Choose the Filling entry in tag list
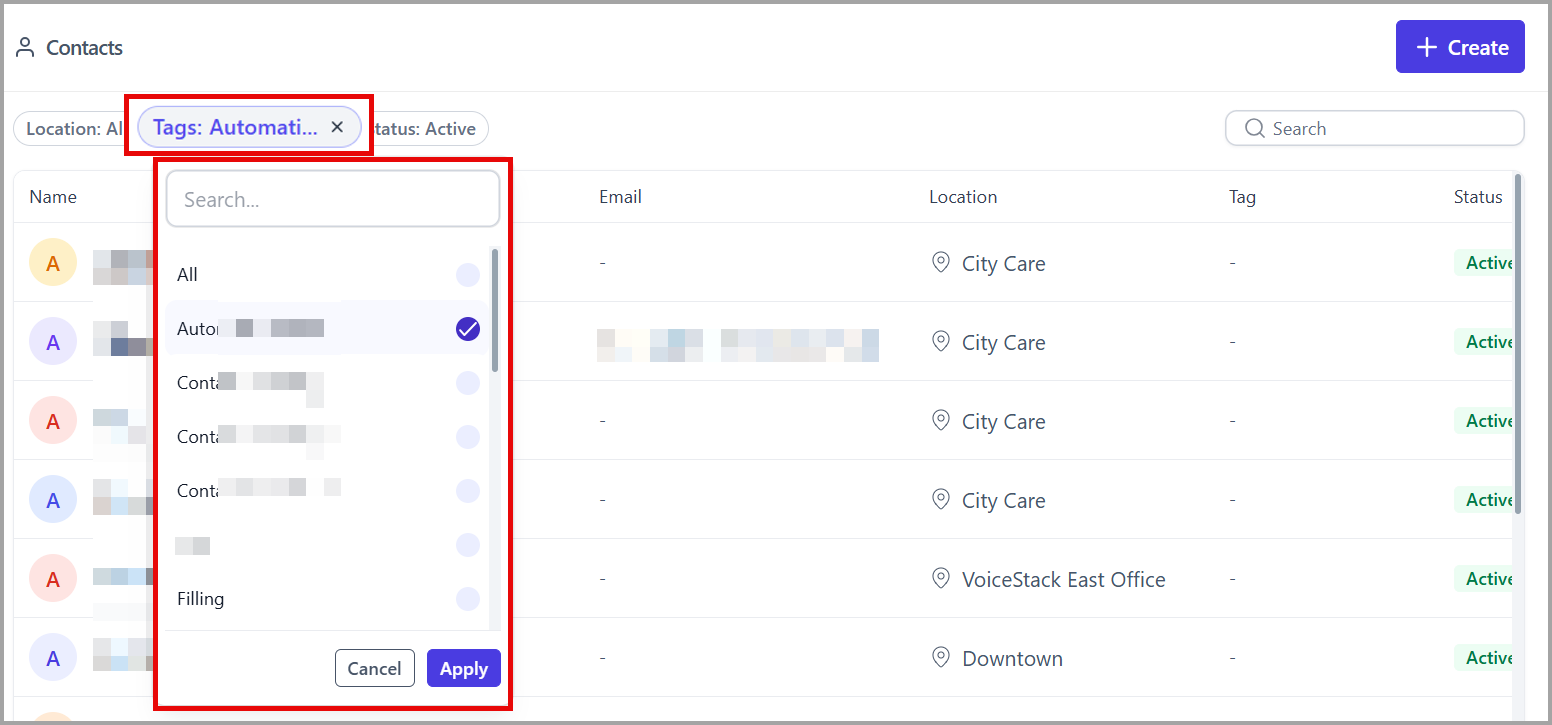Viewport: 1552px width, 725px height. point(327,599)
